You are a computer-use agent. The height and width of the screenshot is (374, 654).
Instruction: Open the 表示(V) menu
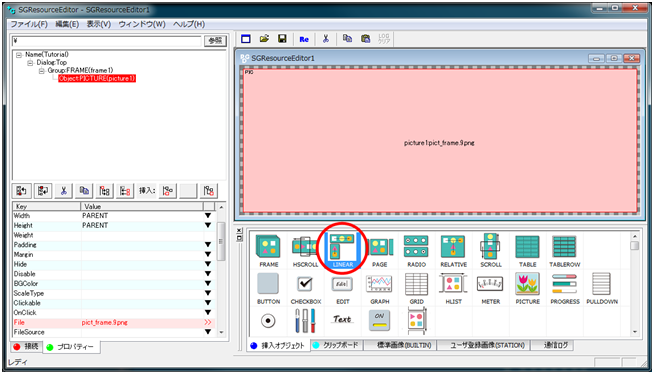98,24
